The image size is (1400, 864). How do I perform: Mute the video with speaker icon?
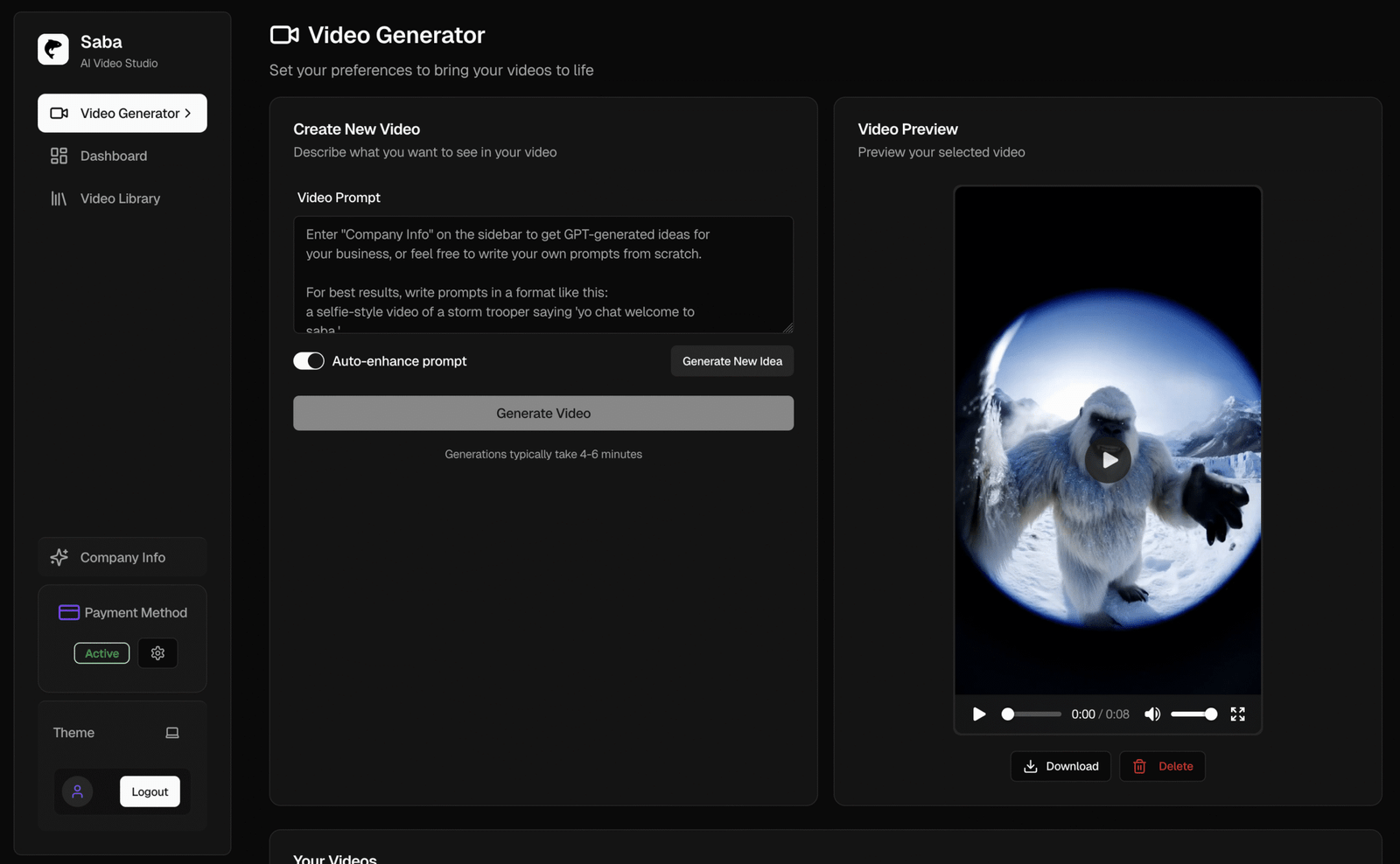[x=1152, y=714]
